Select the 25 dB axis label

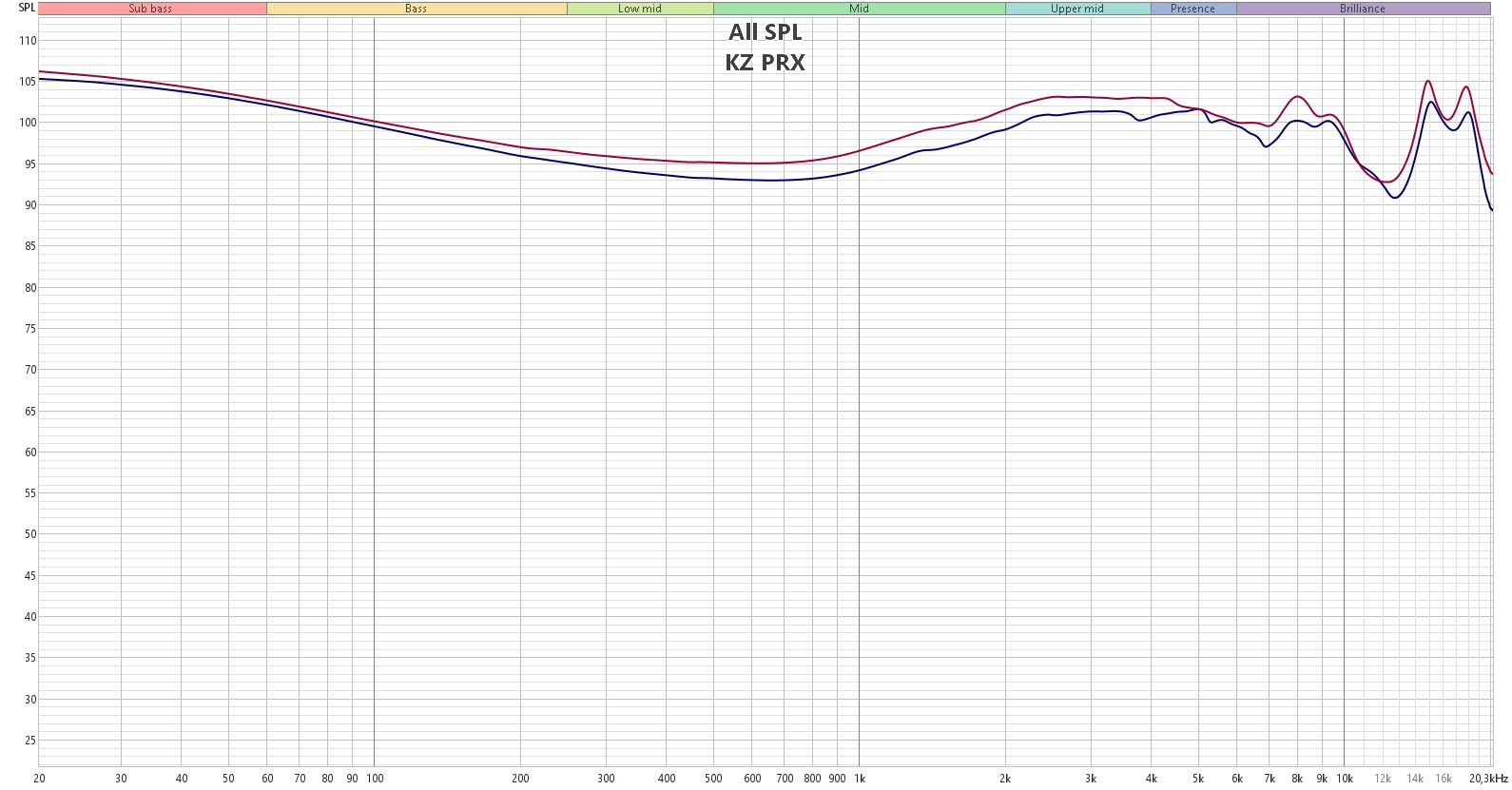(30, 741)
